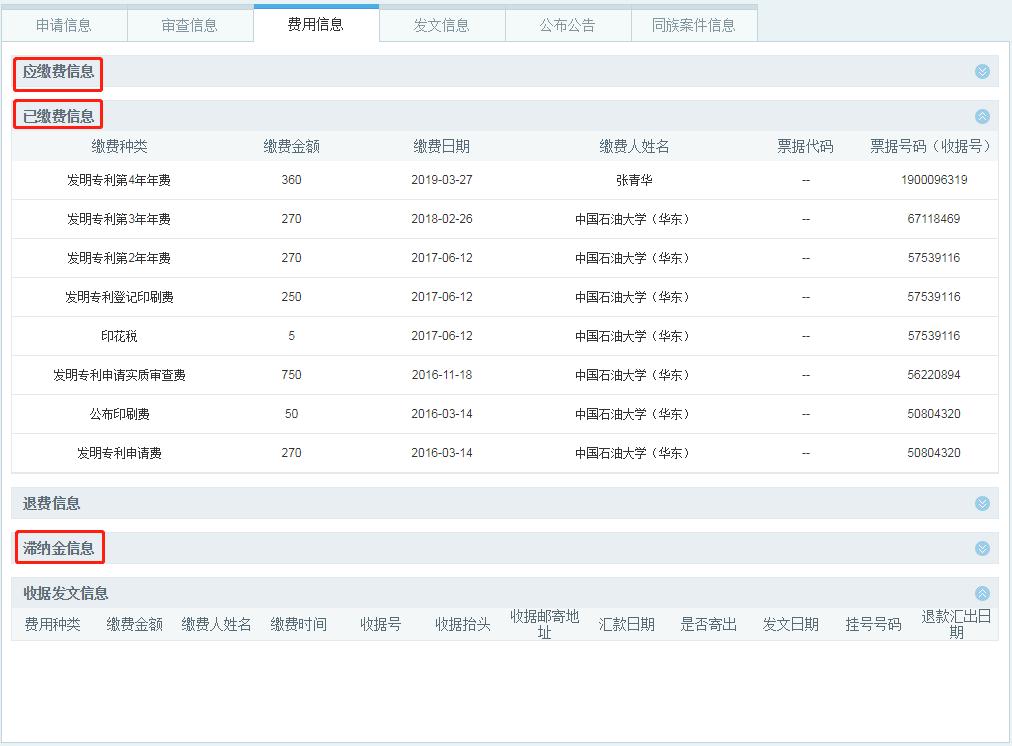Click receipt number 56220894
This screenshot has height=746, width=1012.
934,375
